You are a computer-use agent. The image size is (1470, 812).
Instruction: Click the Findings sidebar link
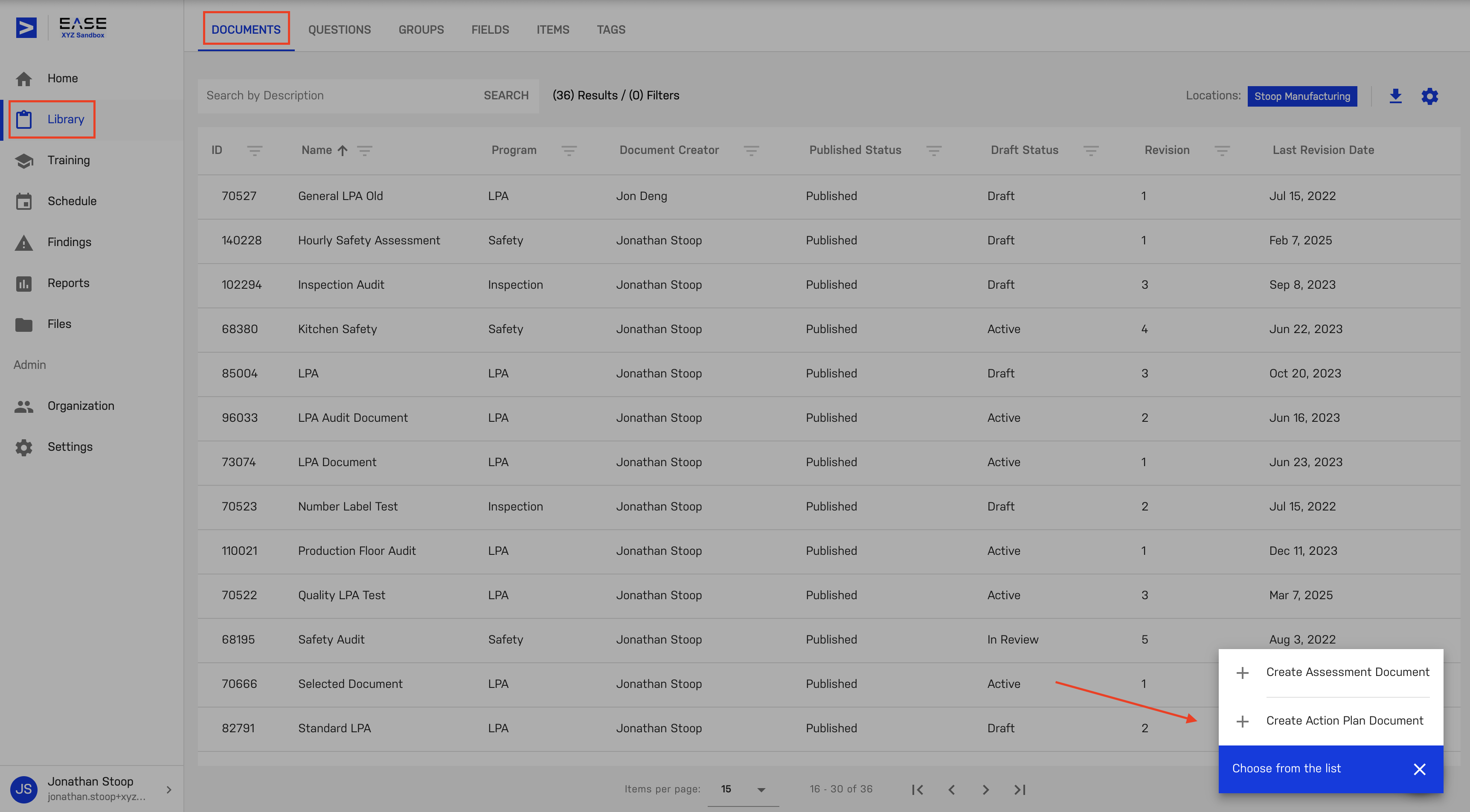(x=69, y=243)
